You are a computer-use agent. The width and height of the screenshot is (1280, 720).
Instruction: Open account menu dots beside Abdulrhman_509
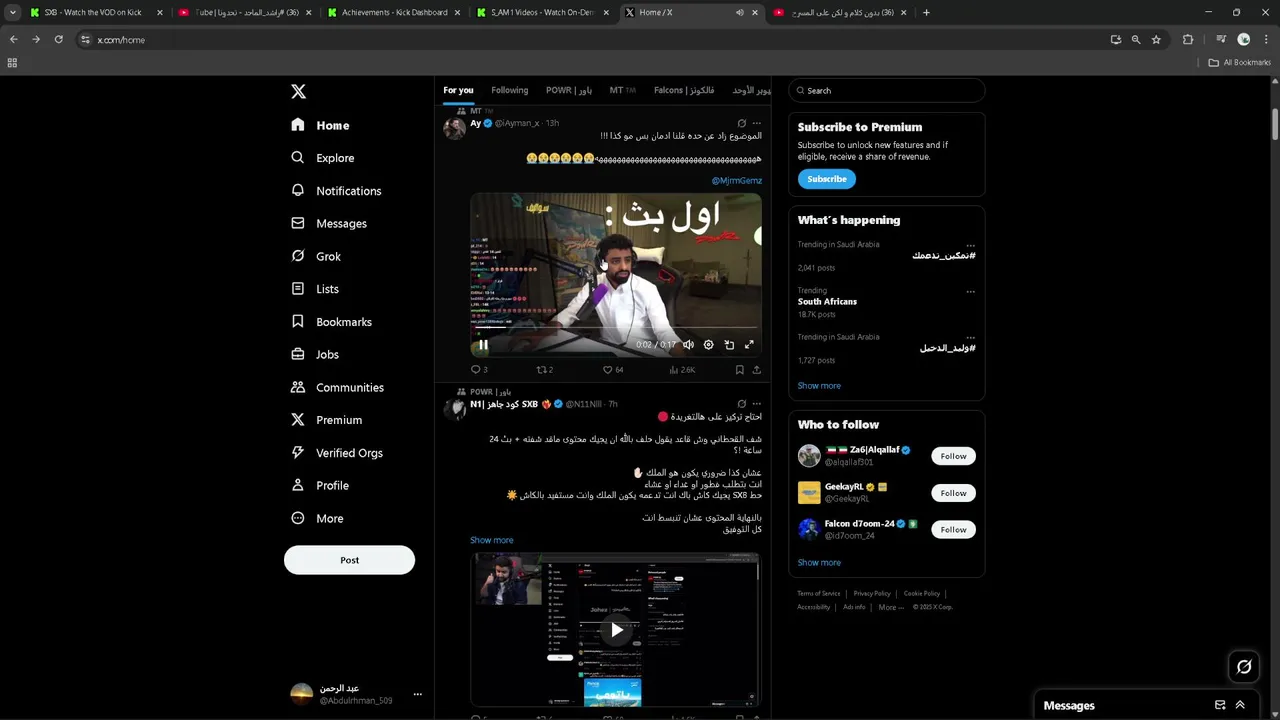point(418,694)
